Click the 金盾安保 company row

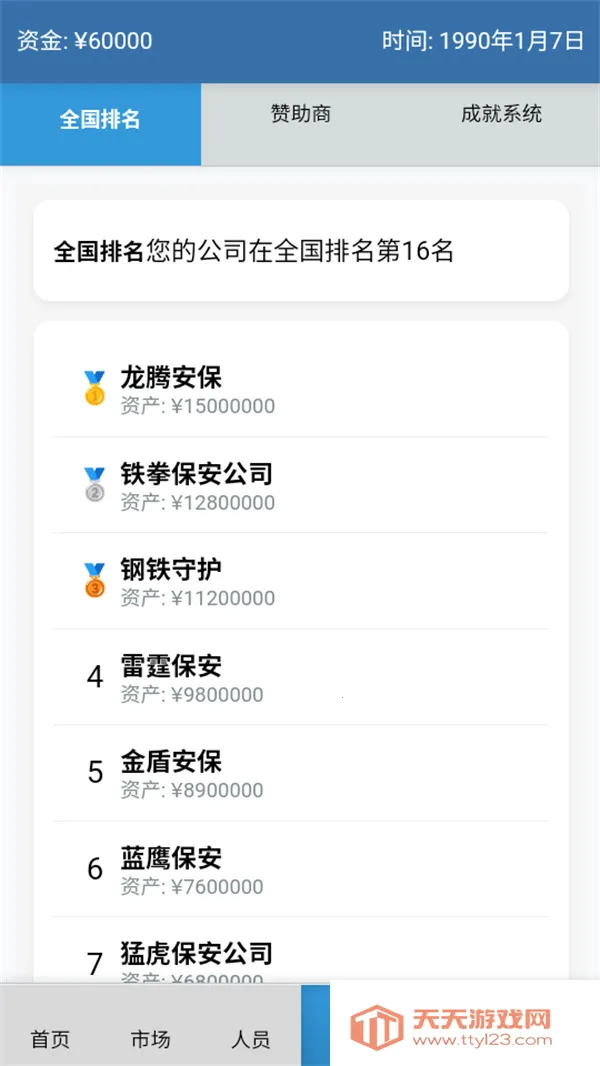(x=300, y=772)
